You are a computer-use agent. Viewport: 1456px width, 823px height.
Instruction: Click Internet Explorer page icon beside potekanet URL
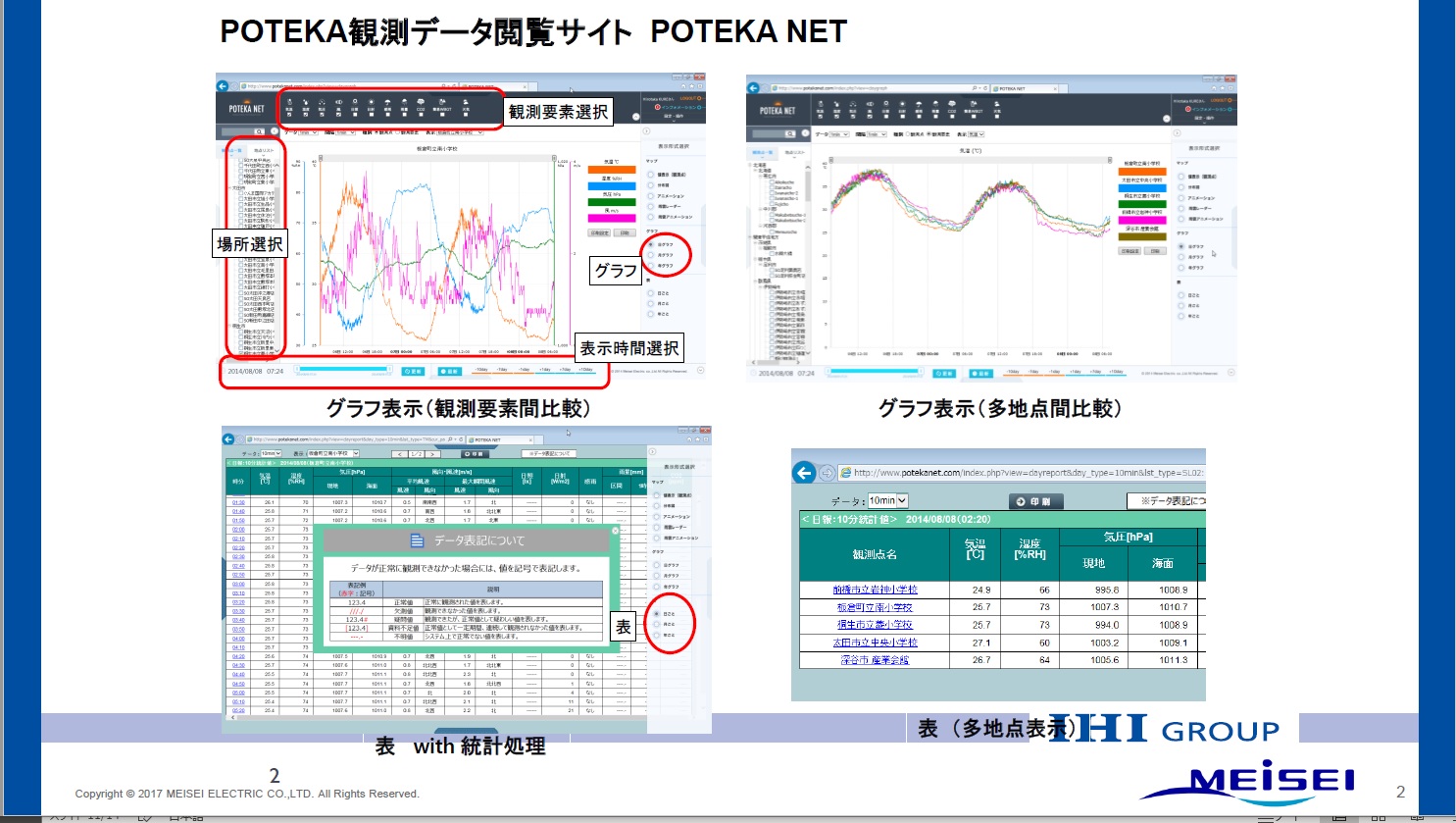pyautogui.click(x=845, y=473)
